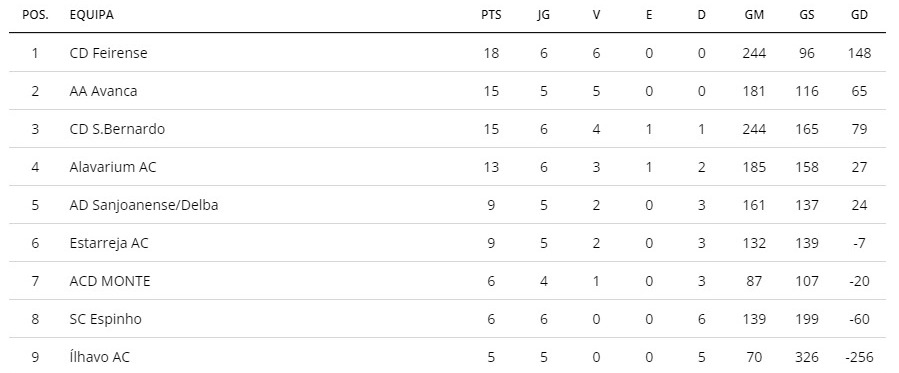Select the Estarreja AC team name

(x=109, y=243)
